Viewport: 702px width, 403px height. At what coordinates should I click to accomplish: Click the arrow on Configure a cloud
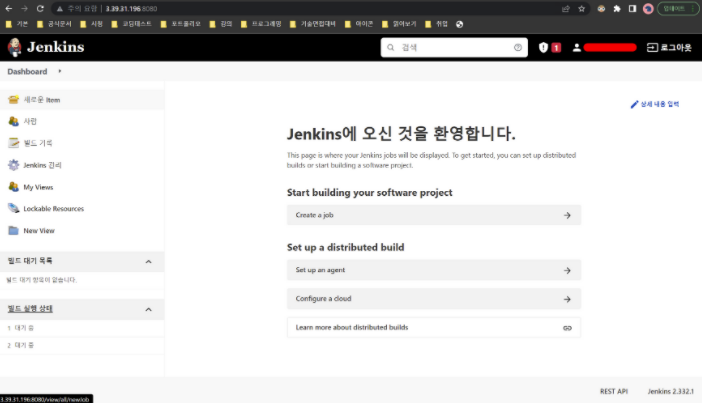(x=567, y=299)
